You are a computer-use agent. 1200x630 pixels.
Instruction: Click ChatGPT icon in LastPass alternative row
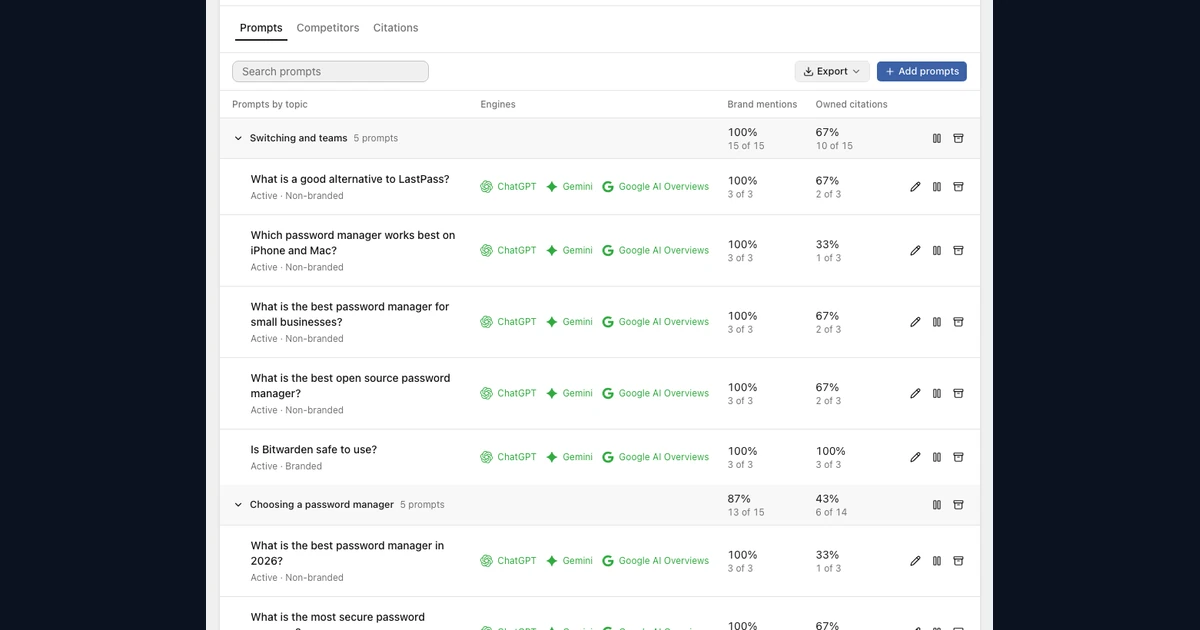tap(487, 187)
